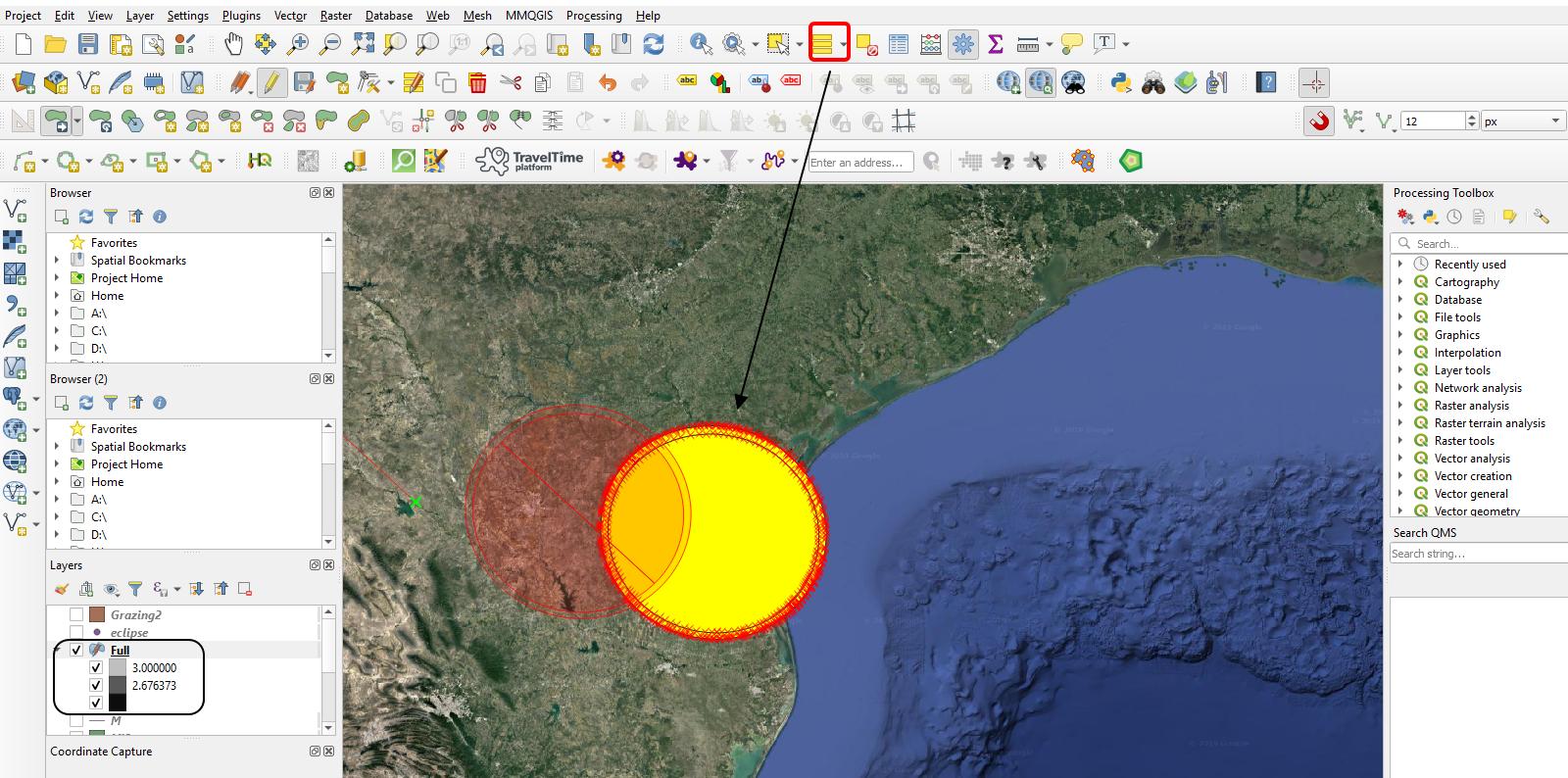Image resolution: width=1568 pixels, height=778 pixels.
Task: Uncheck the Full layer visibility
Action: pos(76,650)
